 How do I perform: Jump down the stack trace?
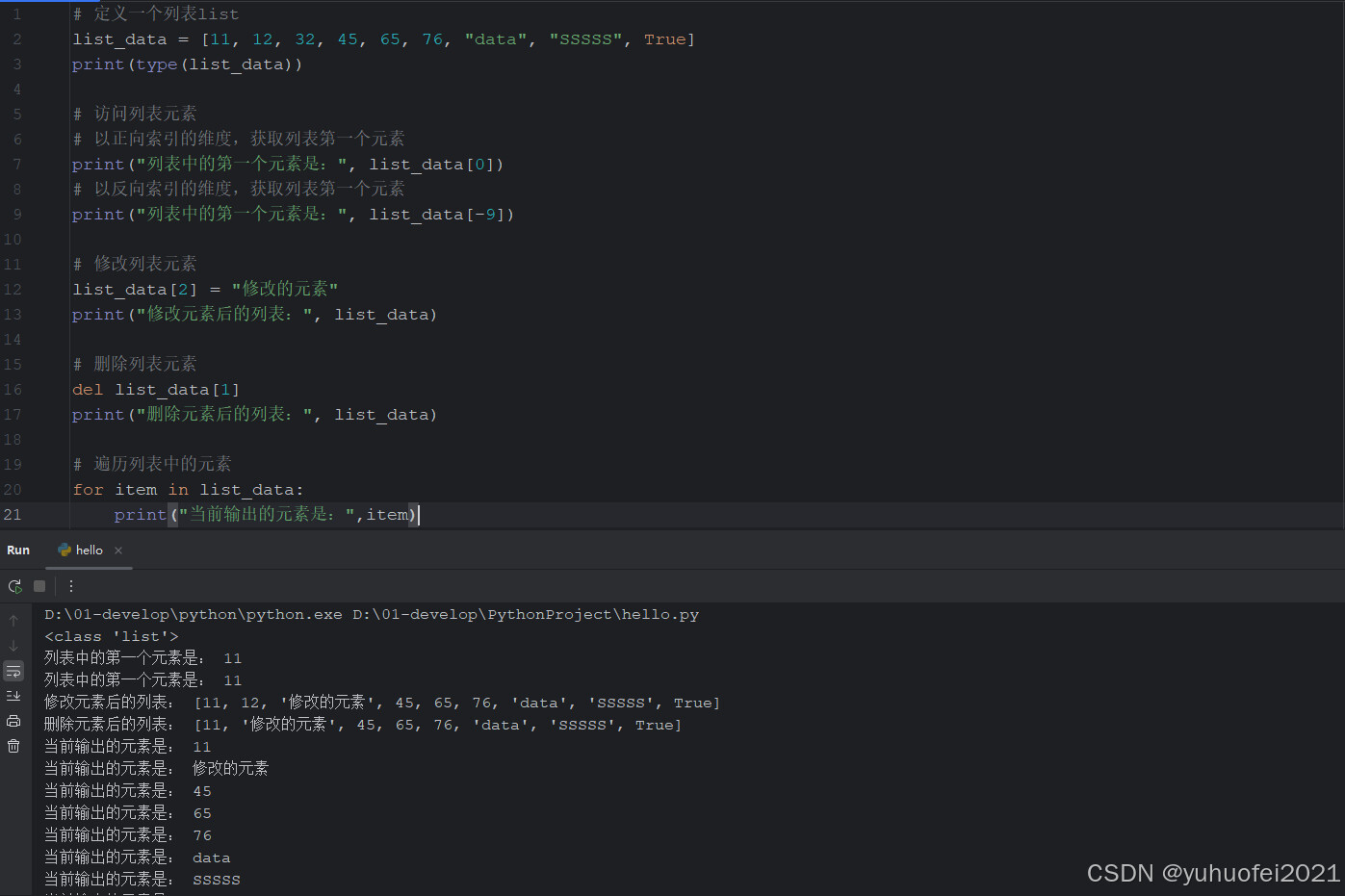pos(13,646)
